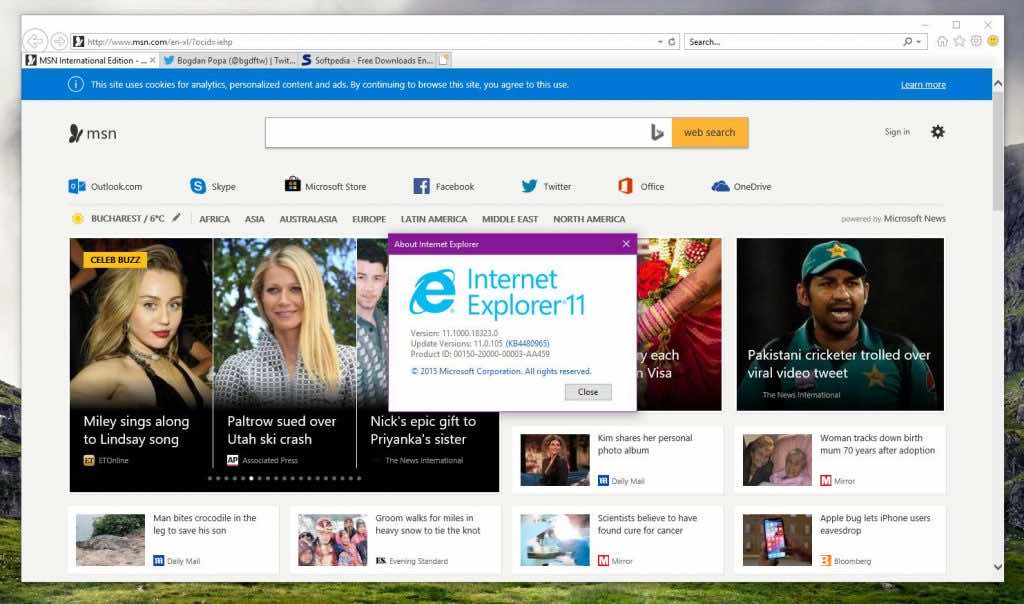Click the browser back arrow button

[x=36, y=41]
